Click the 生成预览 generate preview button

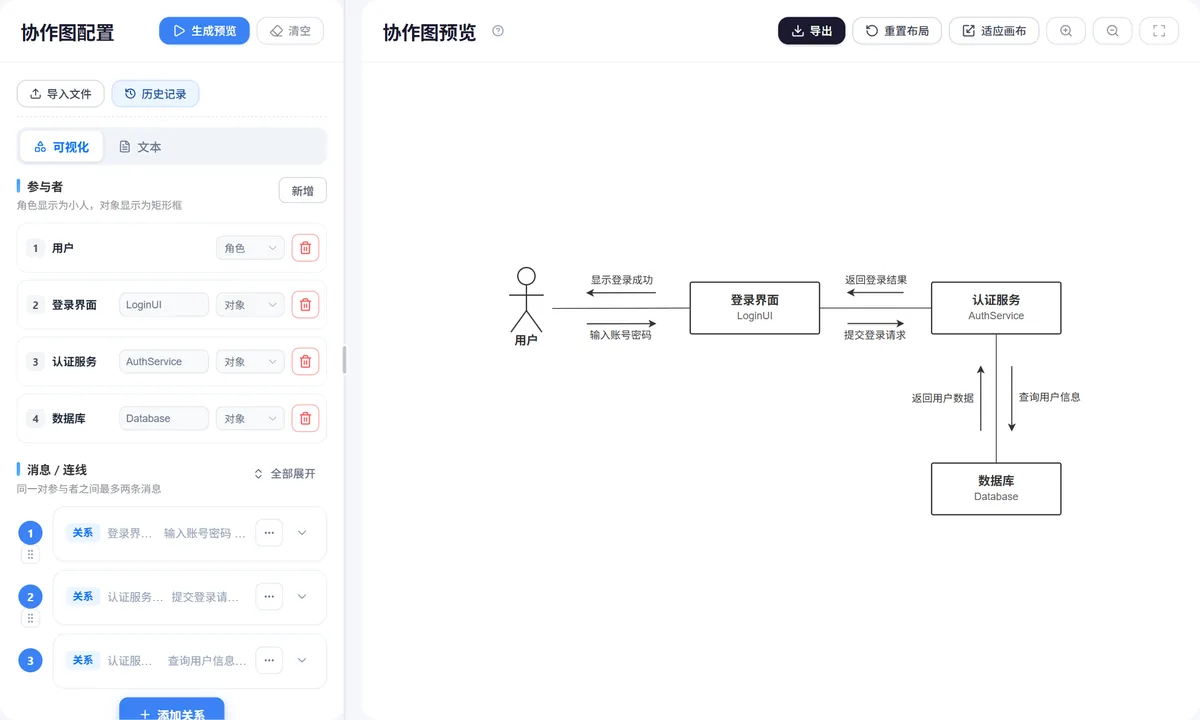click(204, 31)
